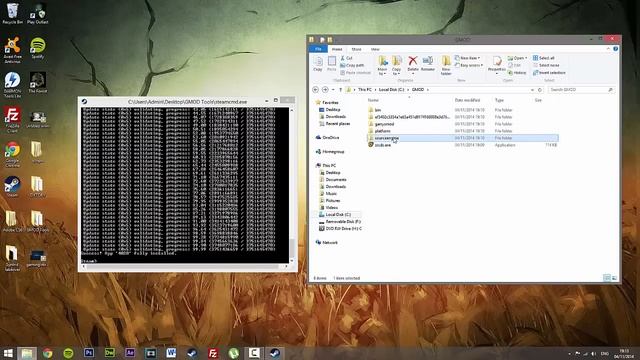This screenshot has height=360, width=640.
Task: Select the 'garrysmod' folder row
Action: [462, 124]
